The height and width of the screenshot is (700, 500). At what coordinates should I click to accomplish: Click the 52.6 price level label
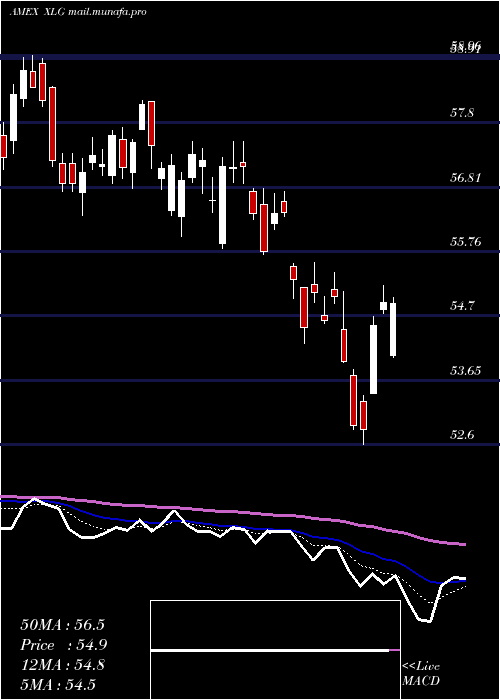coord(462,434)
